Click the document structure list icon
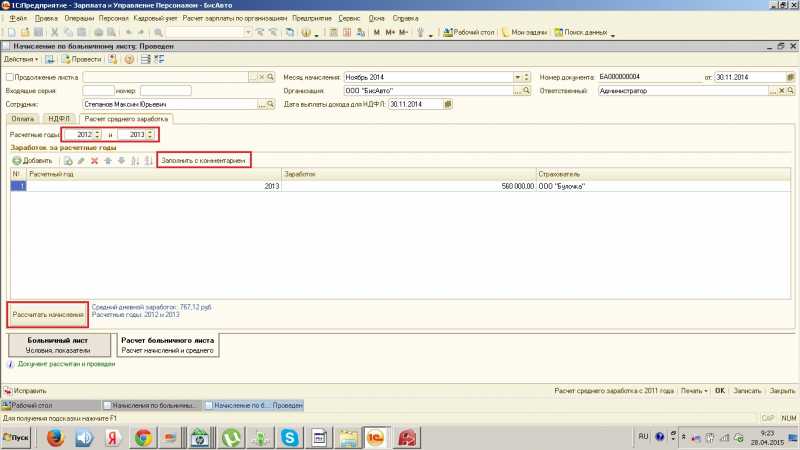 145,59
